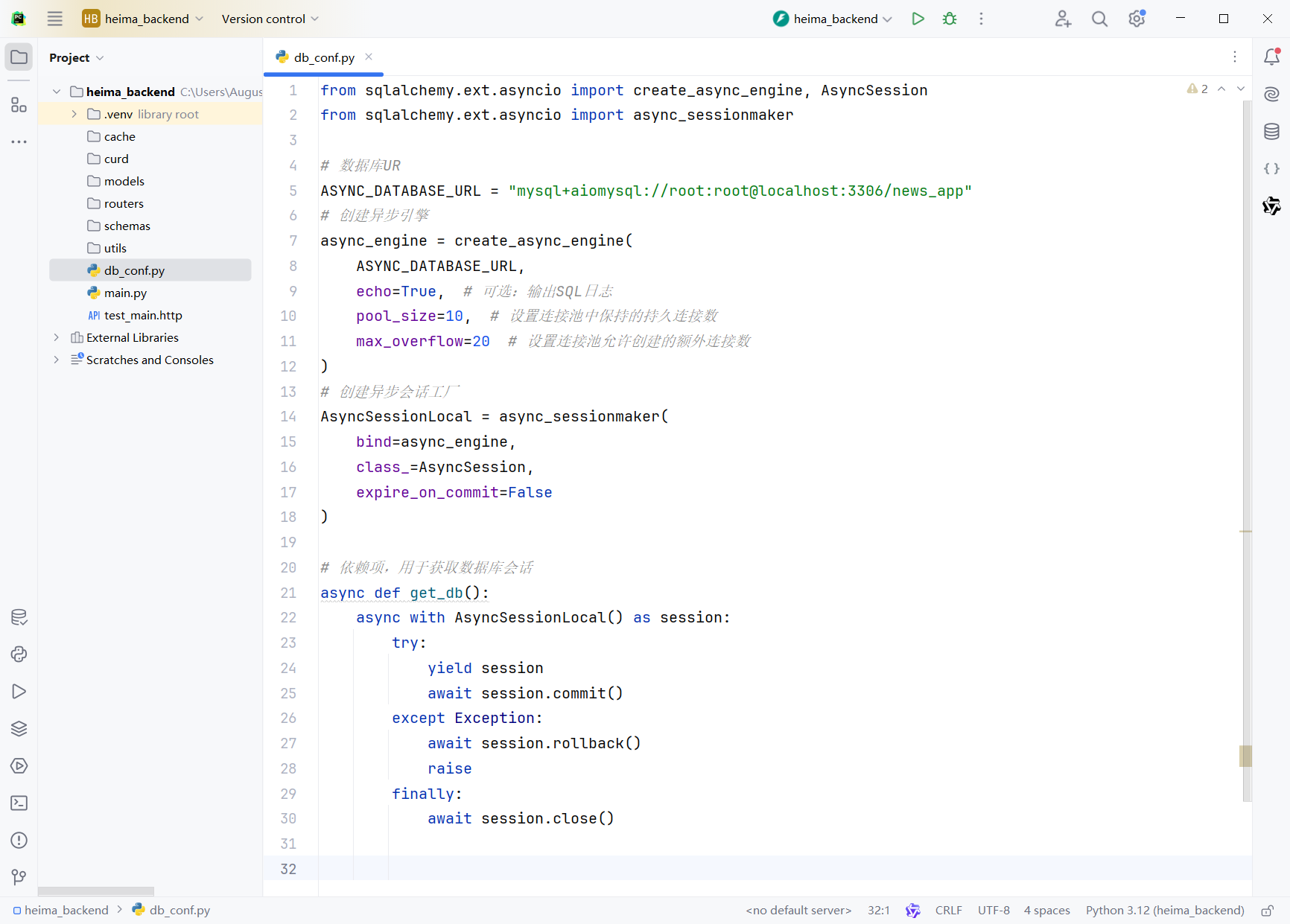Run the heima_backend configuration
Screen dimensions: 1290x924
(918, 19)
